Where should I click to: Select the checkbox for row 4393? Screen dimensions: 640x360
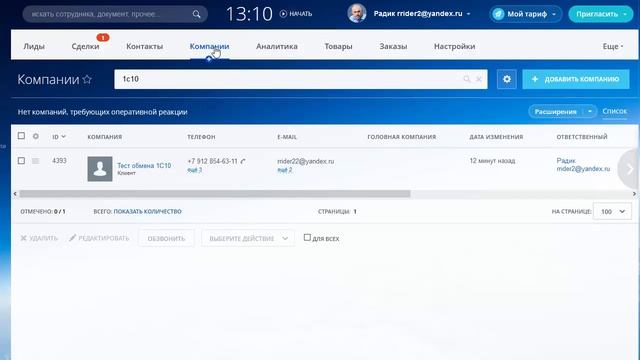click(x=21, y=161)
